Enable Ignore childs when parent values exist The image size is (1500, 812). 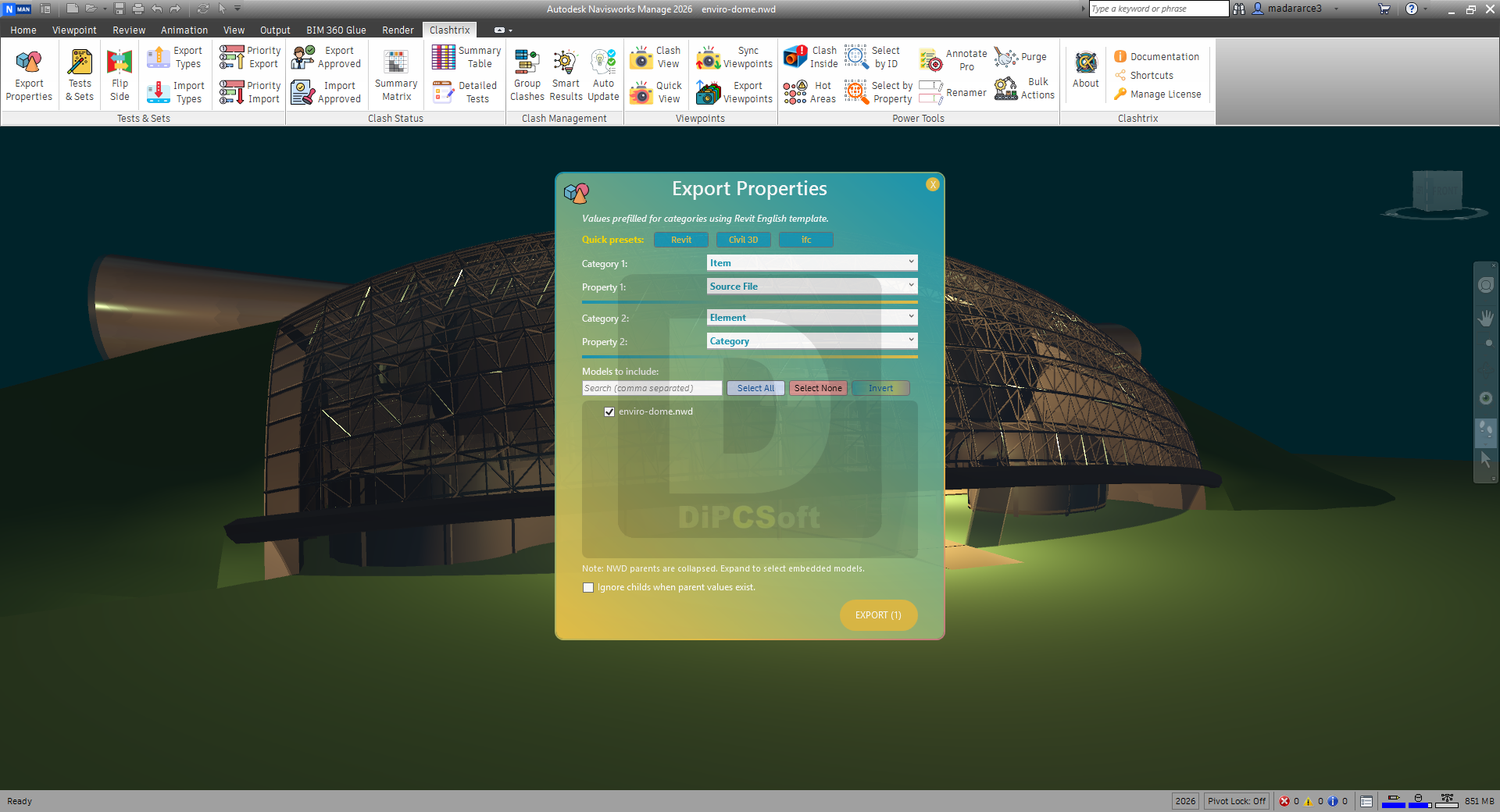pos(588,588)
